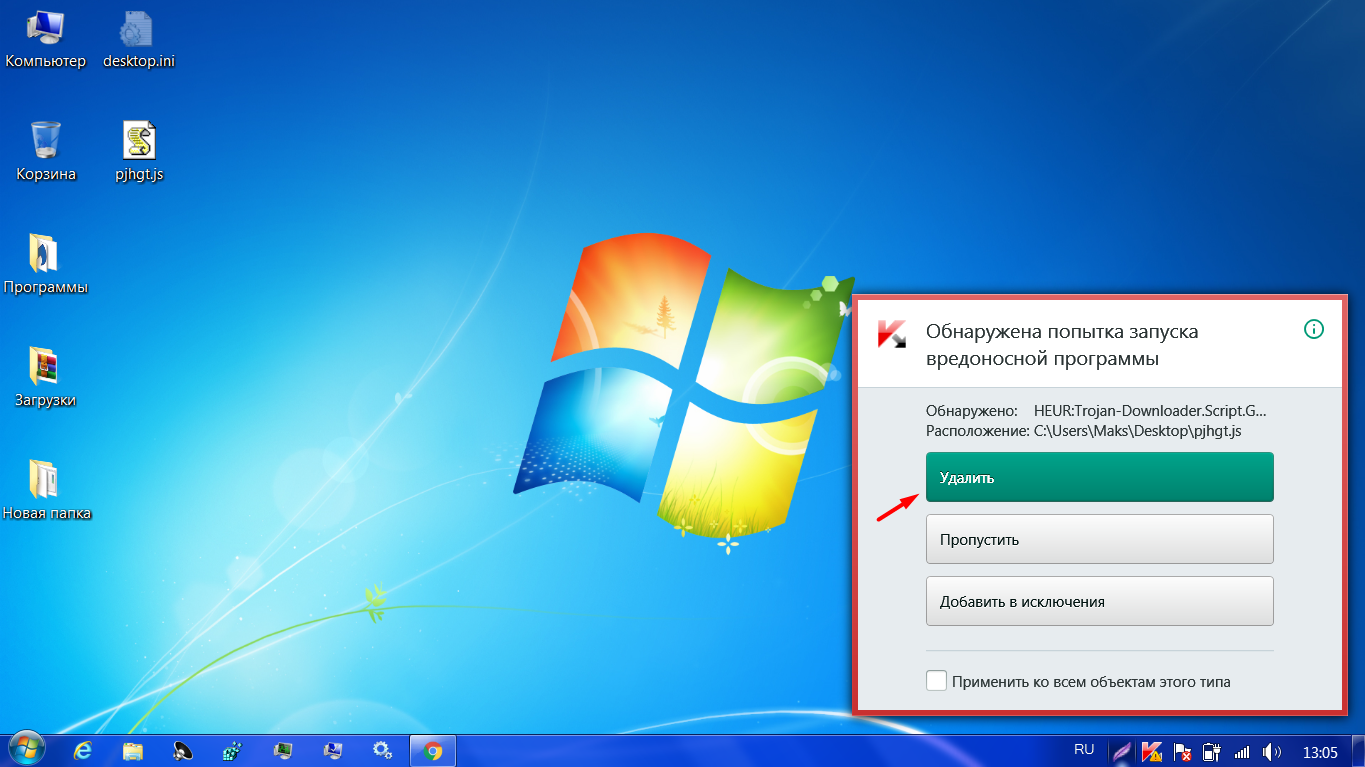Open the gears taskbar icon

click(x=382, y=750)
